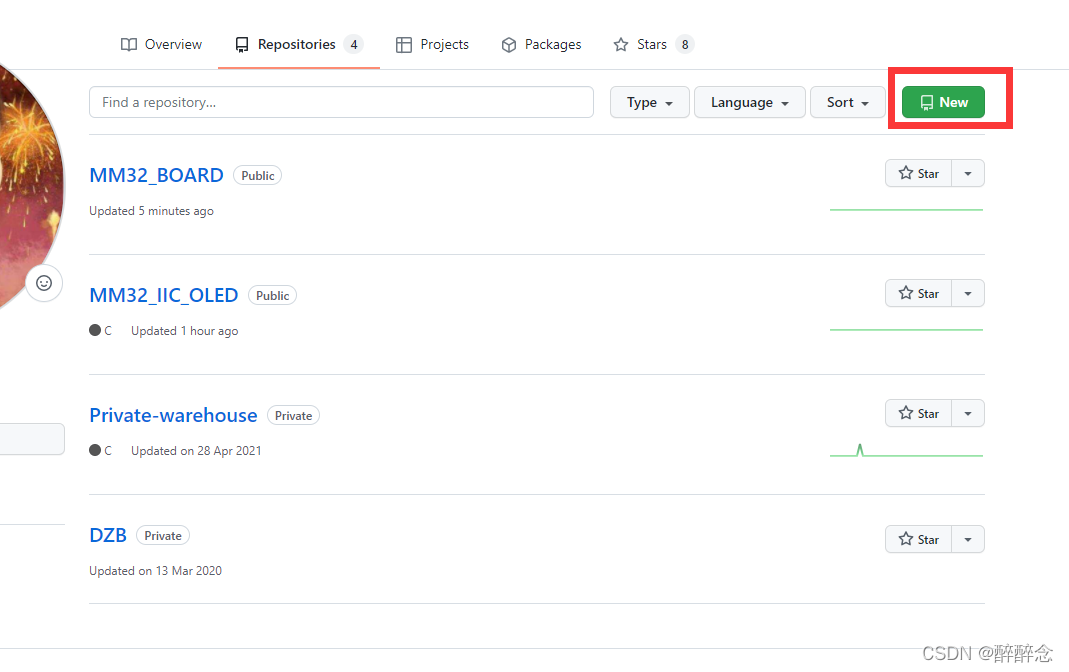Expand star lists dropdown for DZB
This screenshot has width=1069, height=672.
[x=968, y=539]
